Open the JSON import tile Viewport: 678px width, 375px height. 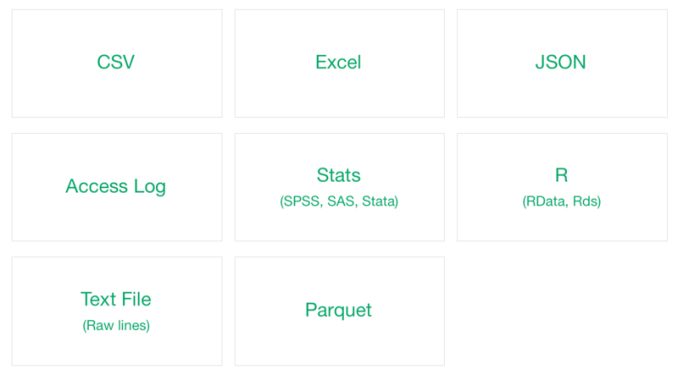(562, 64)
